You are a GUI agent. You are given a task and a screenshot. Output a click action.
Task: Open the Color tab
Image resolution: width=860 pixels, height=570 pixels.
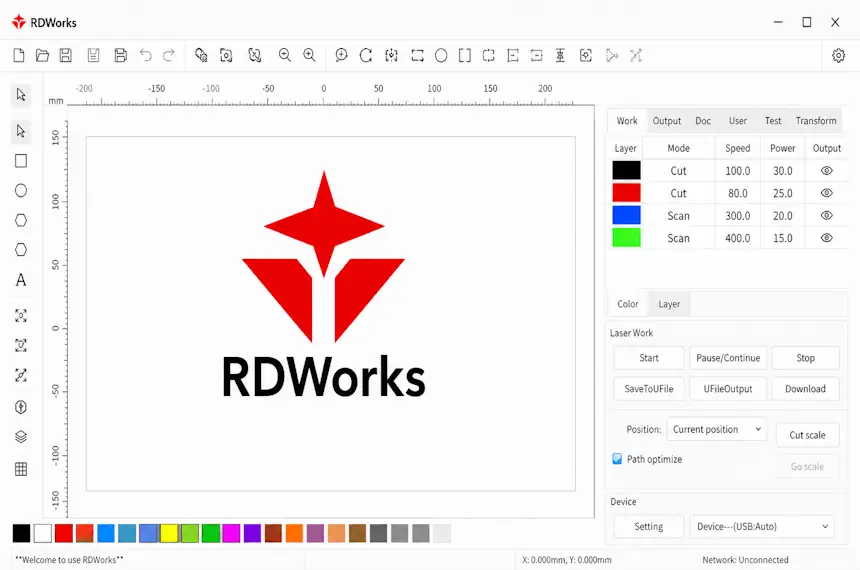(627, 304)
